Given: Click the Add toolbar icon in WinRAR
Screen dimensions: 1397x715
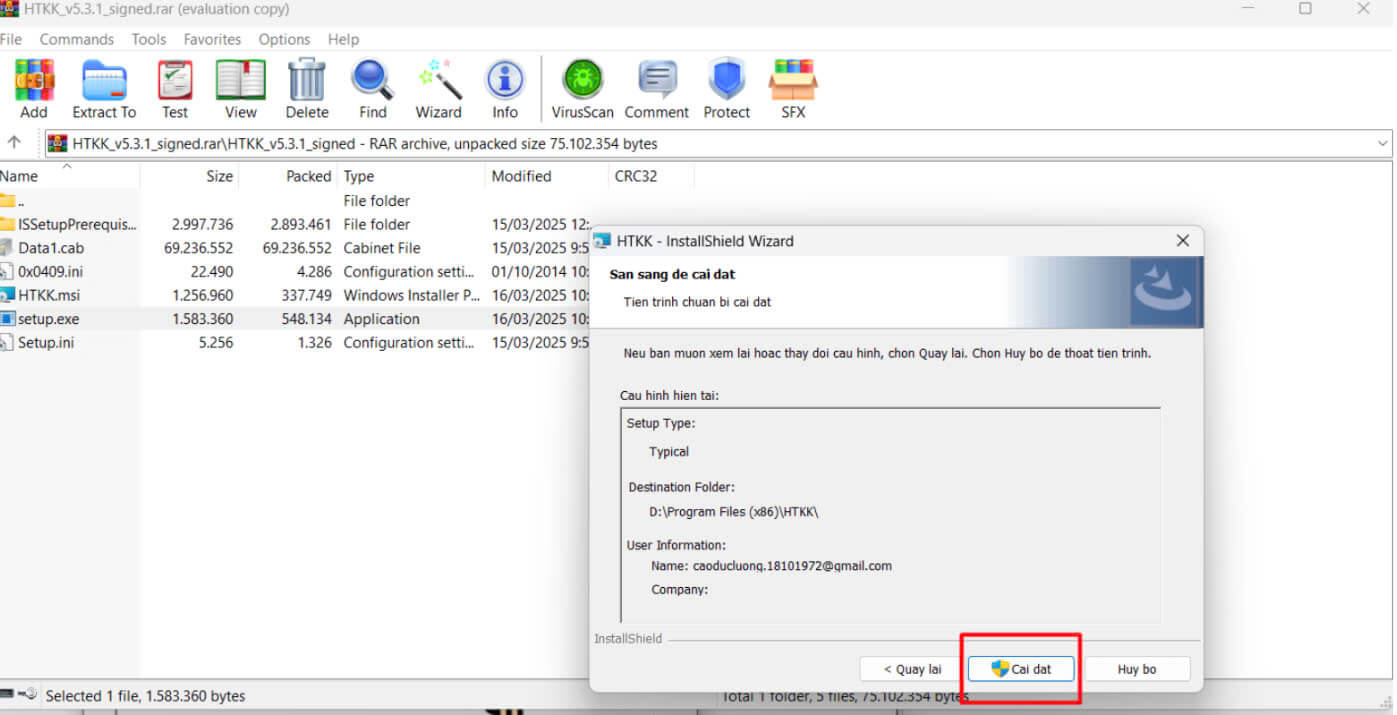Looking at the screenshot, I should click(34, 80).
